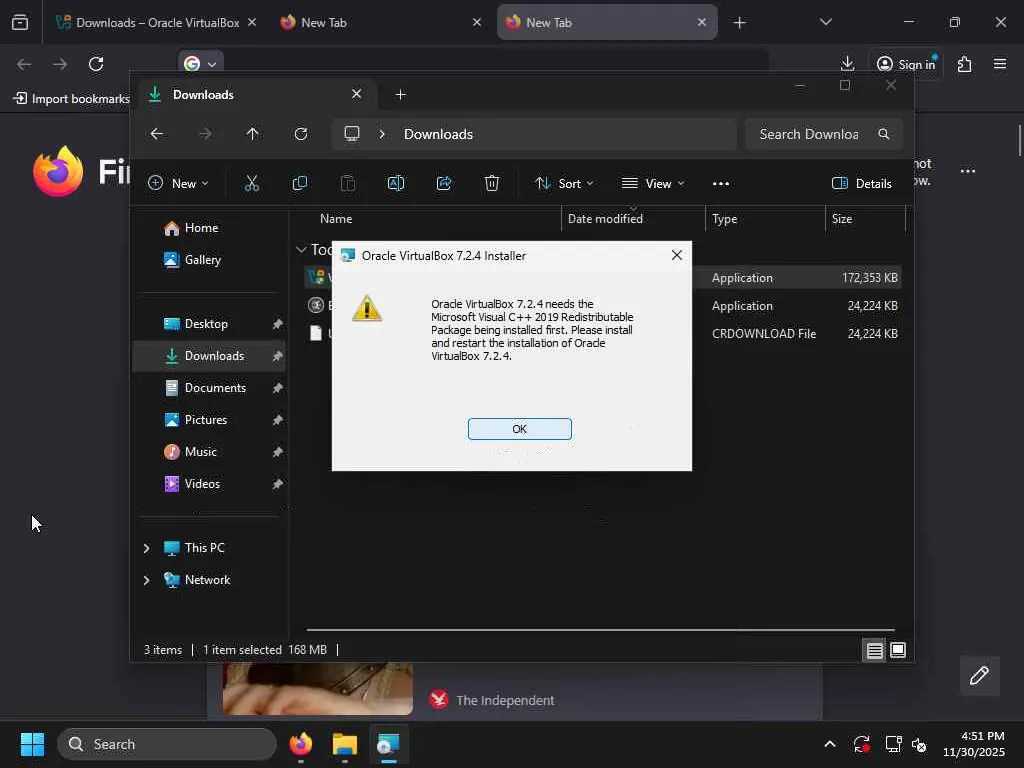This screenshot has width=1024, height=768.
Task: Open the Firefox downloads panel
Action: (847, 63)
